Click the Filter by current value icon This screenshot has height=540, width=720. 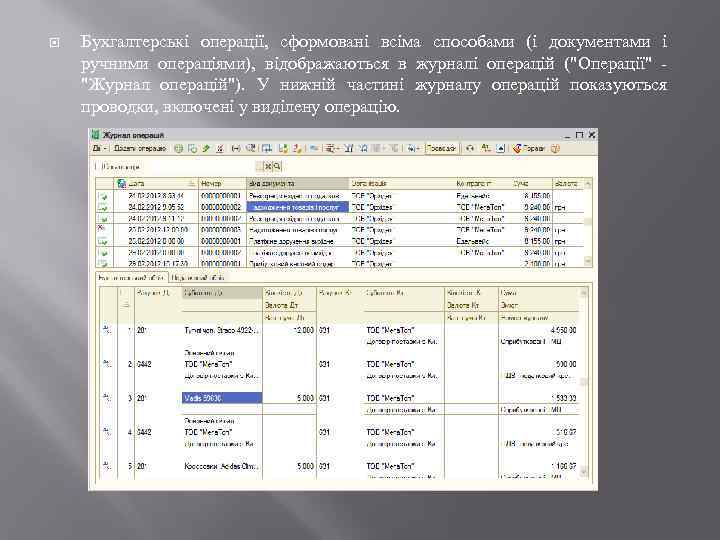pos(364,148)
